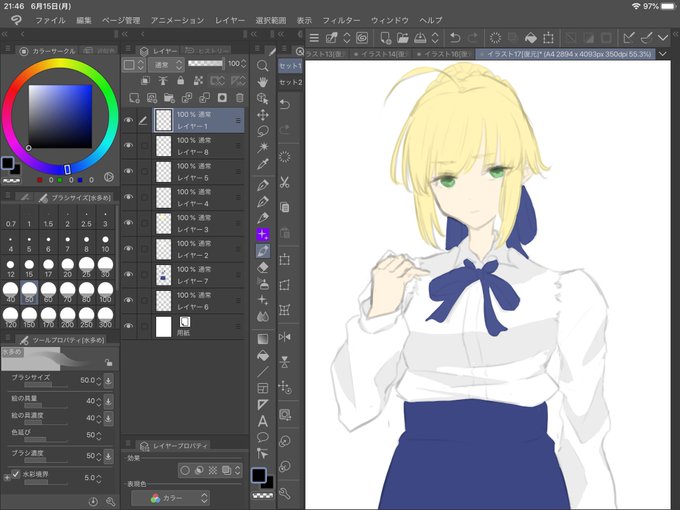The height and width of the screenshot is (510, 680).
Task: Switch to the セット2 quick access tab
Action: tap(290, 82)
